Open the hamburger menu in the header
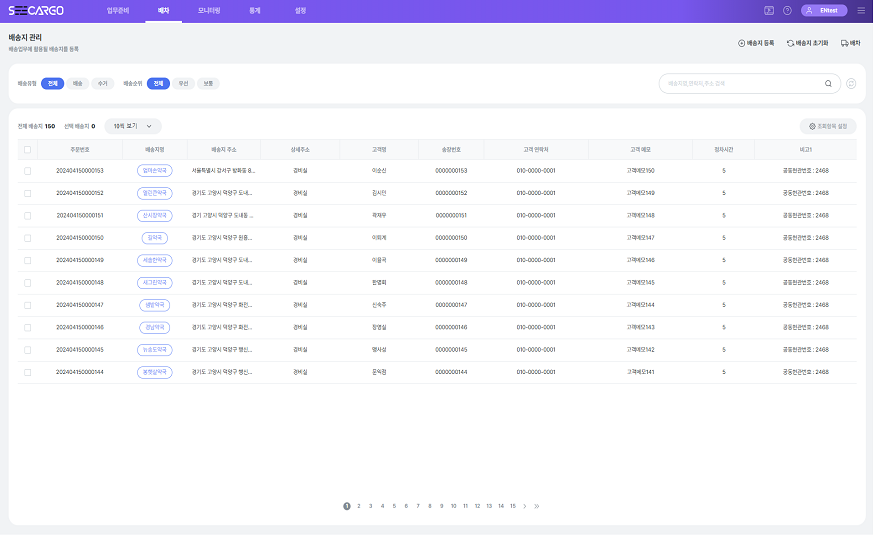Viewport: 874px width, 536px height. coord(861,10)
